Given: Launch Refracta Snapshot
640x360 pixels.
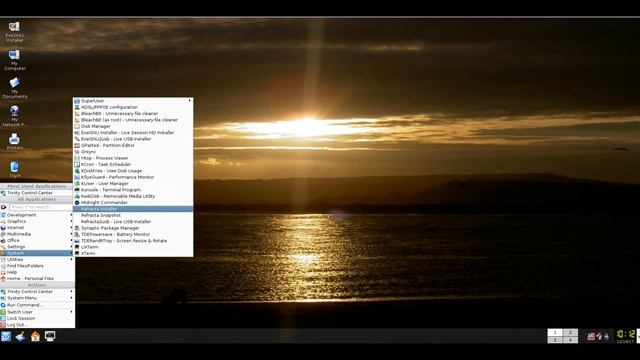Looking at the screenshot, I should pos(133,215).
